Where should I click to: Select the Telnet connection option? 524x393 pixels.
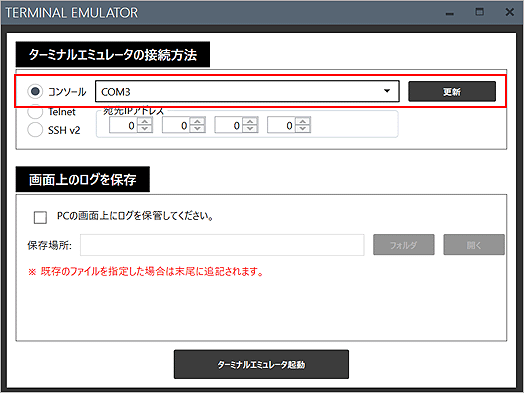35,112
